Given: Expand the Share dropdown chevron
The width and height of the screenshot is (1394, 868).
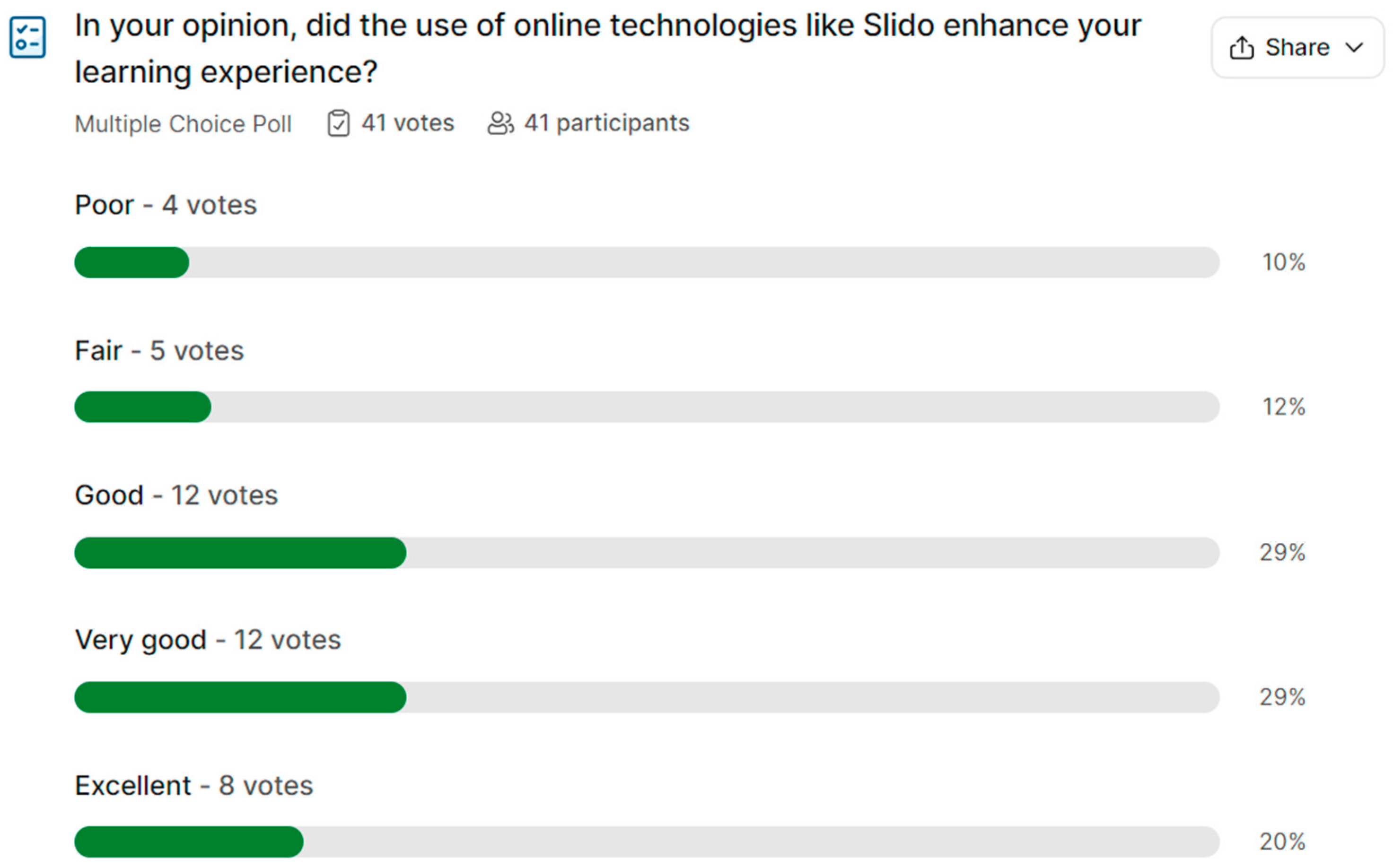Looking at the screenshot, I should coord(1354,48).
